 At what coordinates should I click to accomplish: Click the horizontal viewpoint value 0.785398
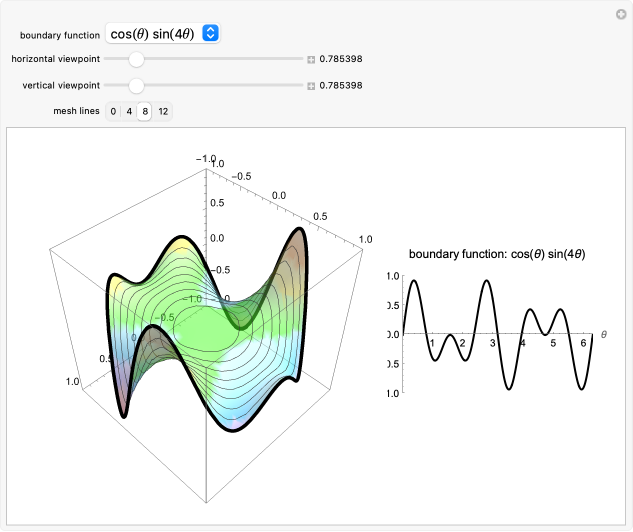[340, 60]
